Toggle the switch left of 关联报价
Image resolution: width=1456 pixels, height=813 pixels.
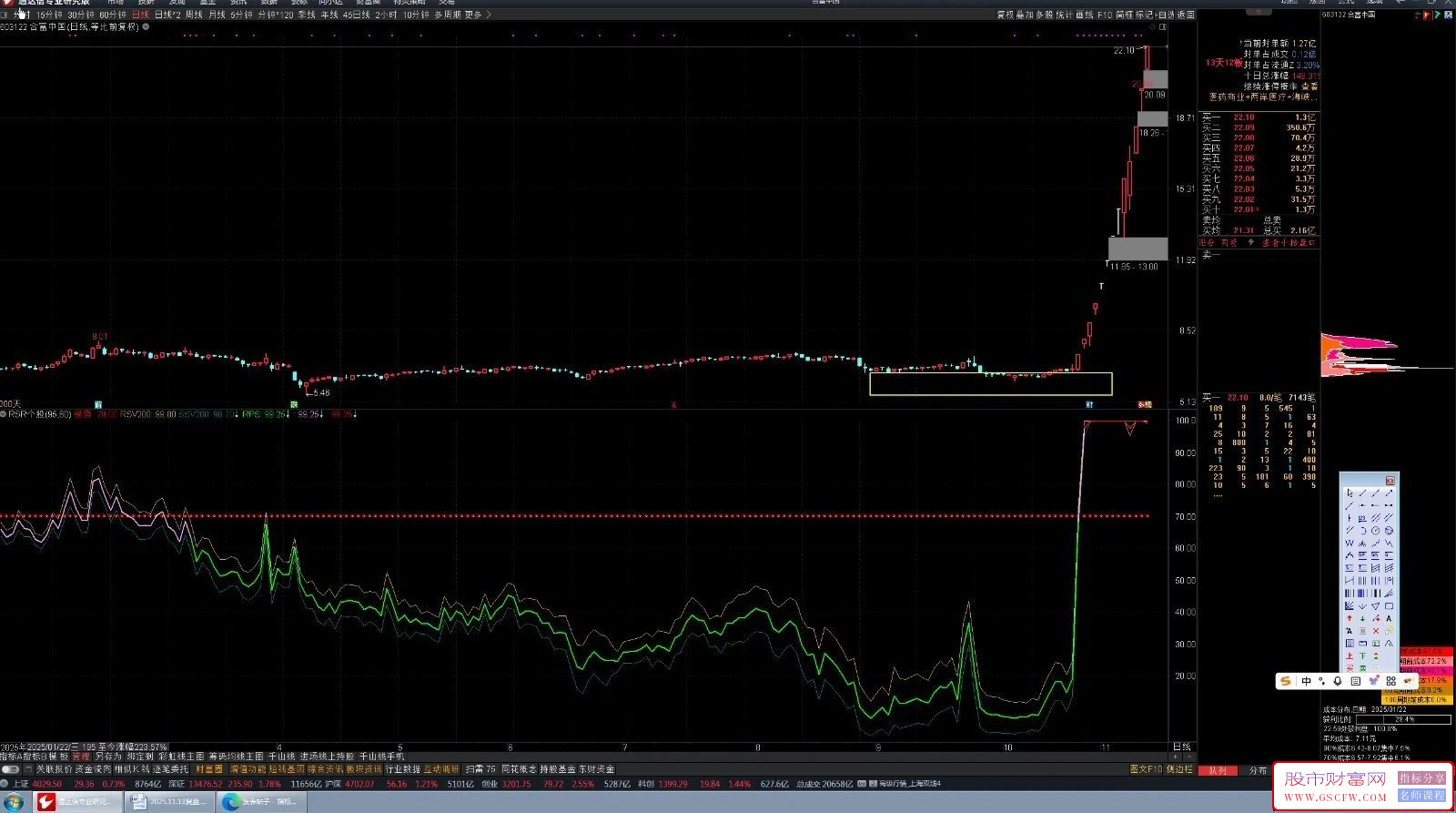pyautogui.click(x=11, y=769)
